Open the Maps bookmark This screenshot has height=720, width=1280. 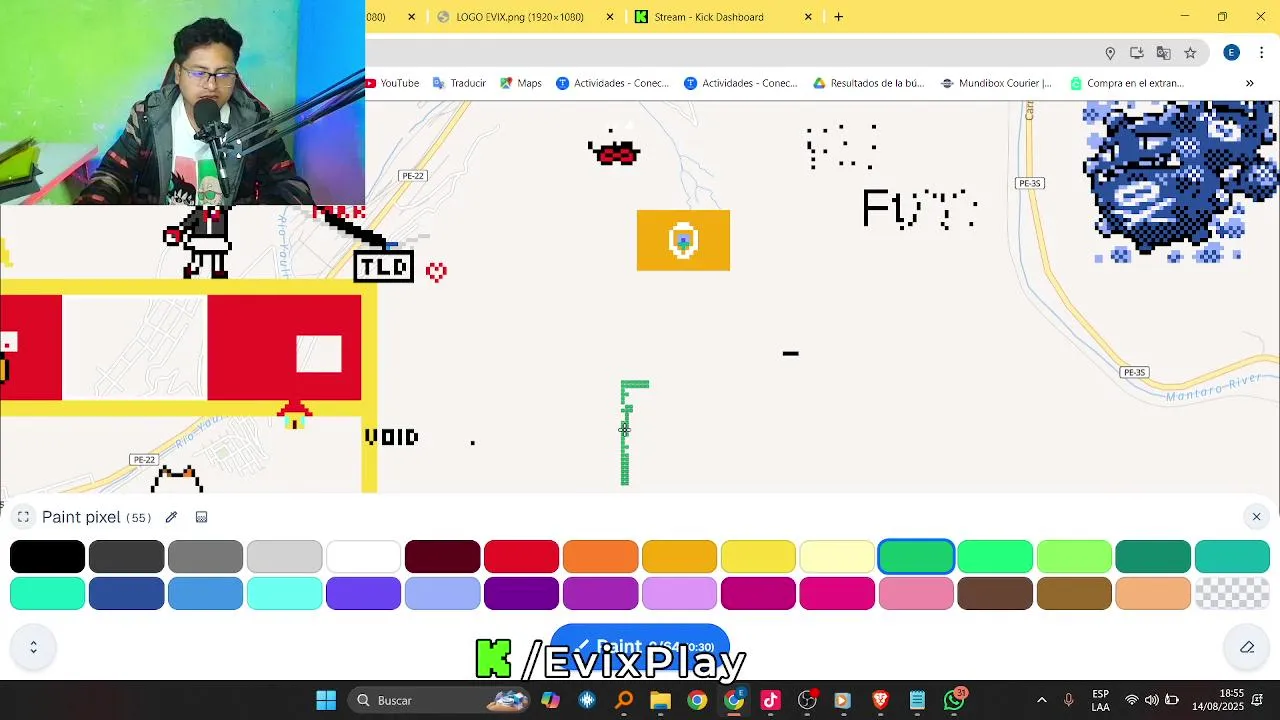pyautogui.click(x=521, y=83)
